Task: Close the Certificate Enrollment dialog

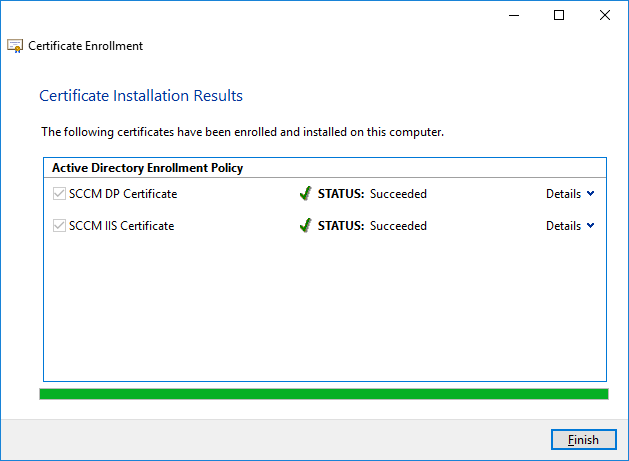Action: coord(605,15)
